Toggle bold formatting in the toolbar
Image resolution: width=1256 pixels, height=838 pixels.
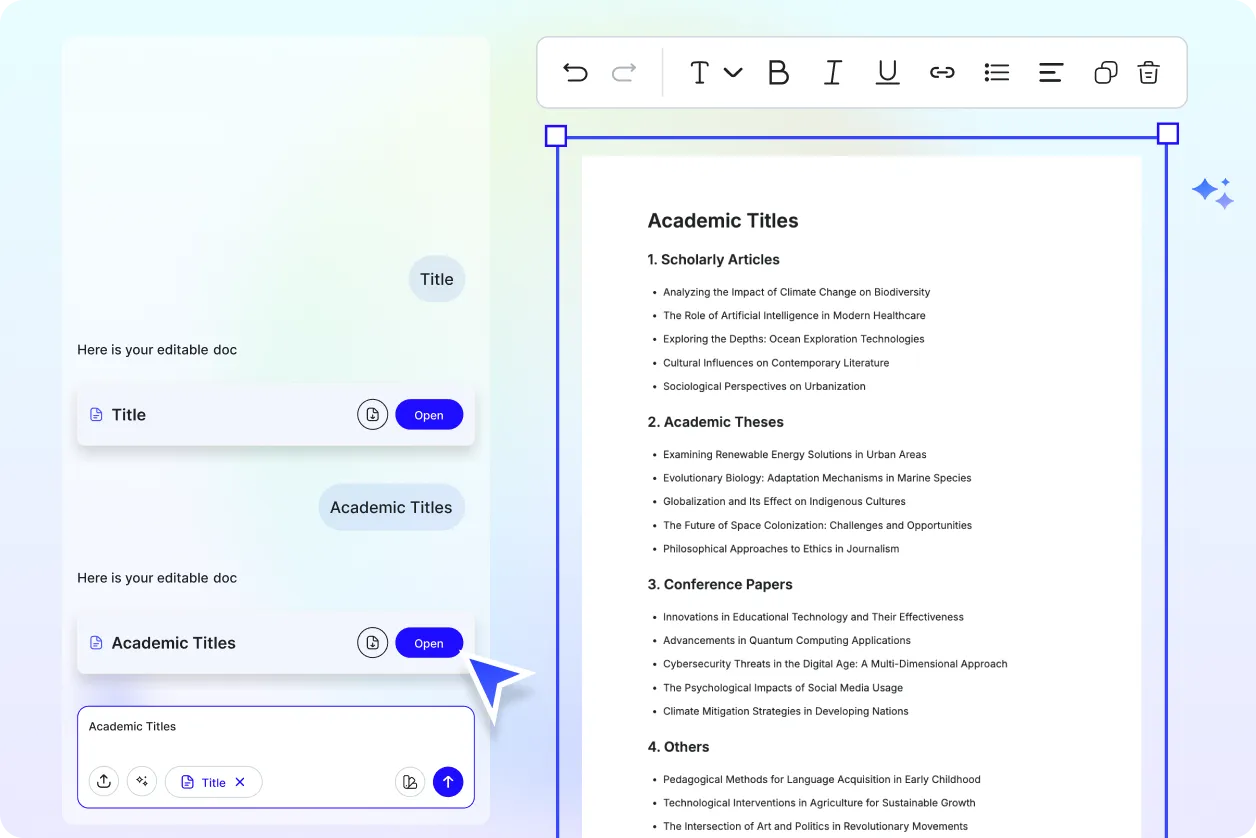click(x=779, y=72)
